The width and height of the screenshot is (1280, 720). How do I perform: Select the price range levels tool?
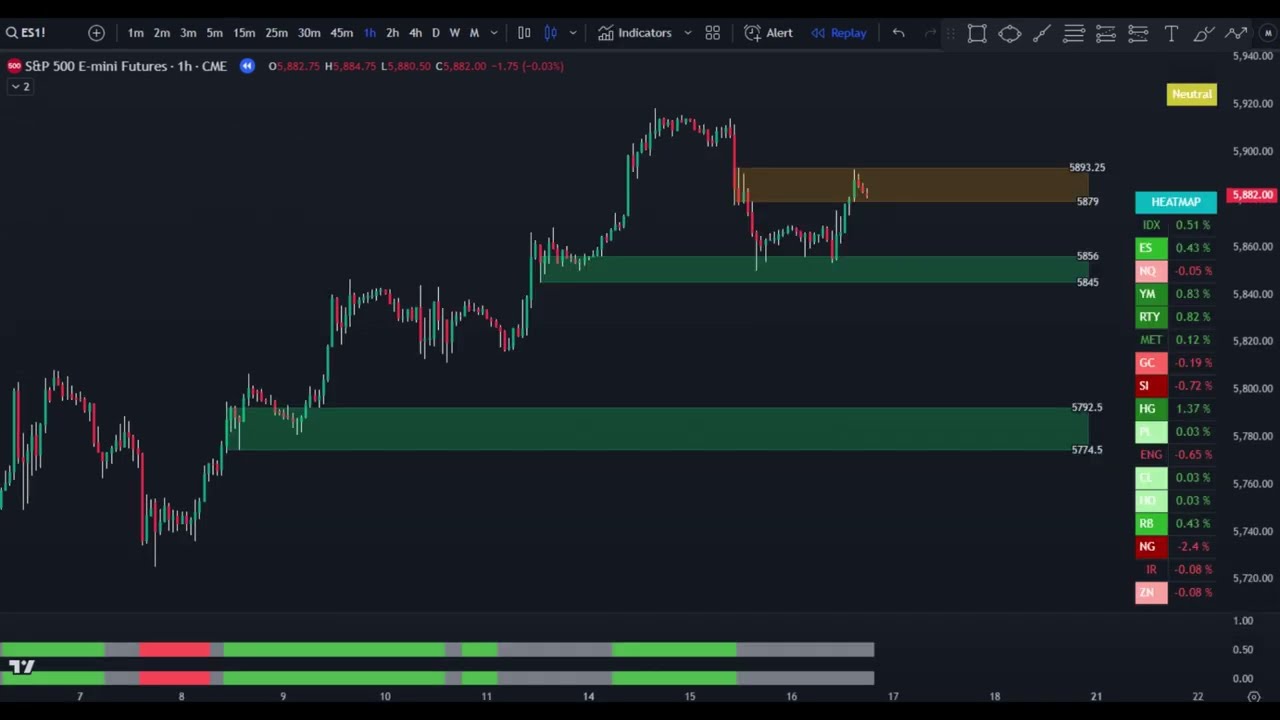coord(1138,33)
